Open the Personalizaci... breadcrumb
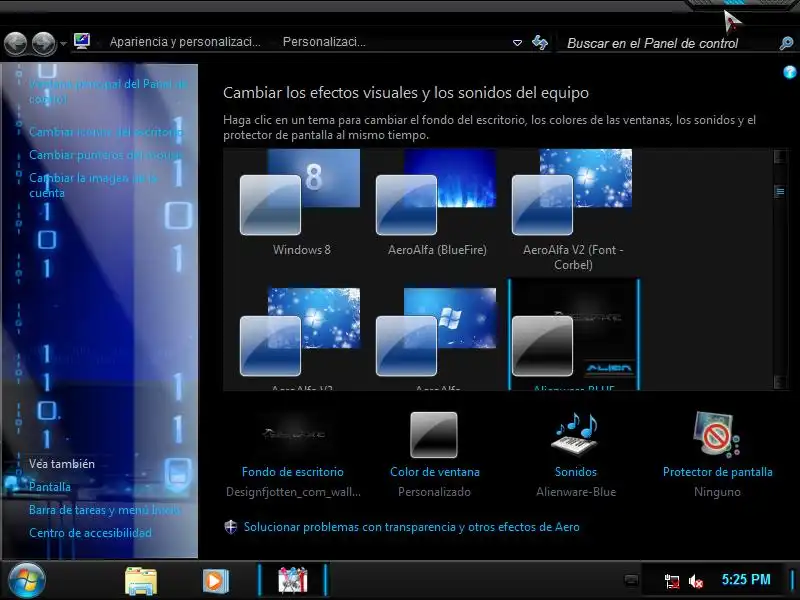 click(x=324, y=42)
